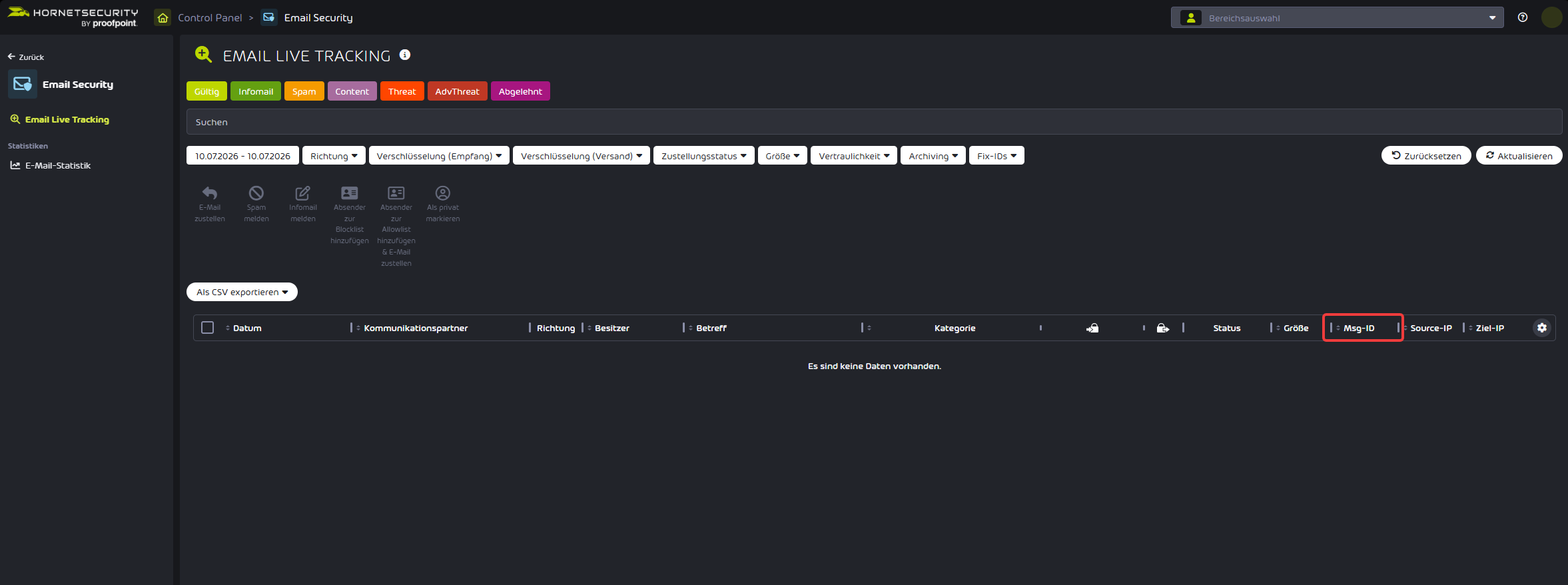1568x585 pixels.
Task: Click the Als privat markieren icon
Action: click(443, 193)
